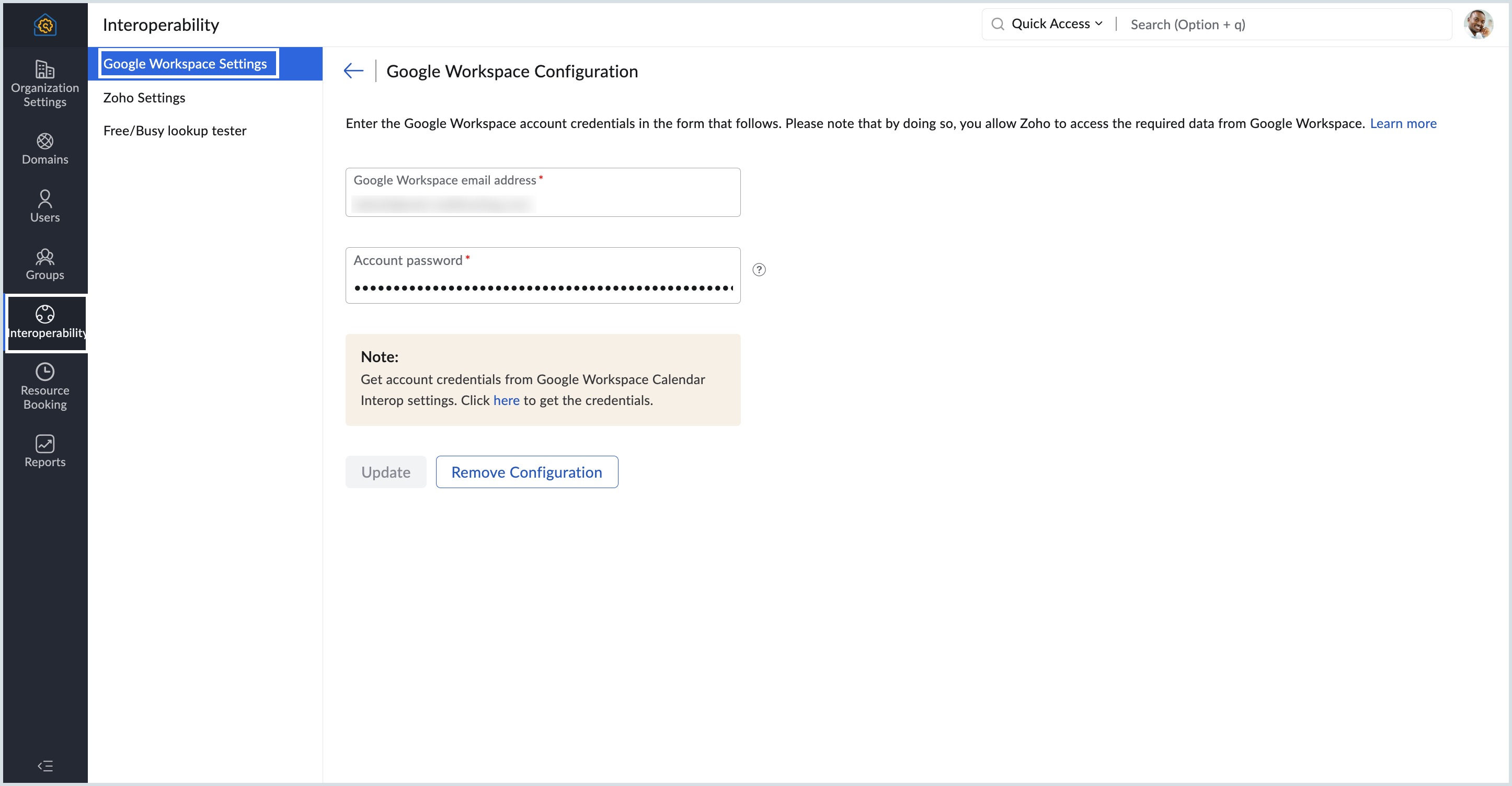Click the Zoho admin console logo
Viewport: 1512px width, 786px height.
click(45, 25)
